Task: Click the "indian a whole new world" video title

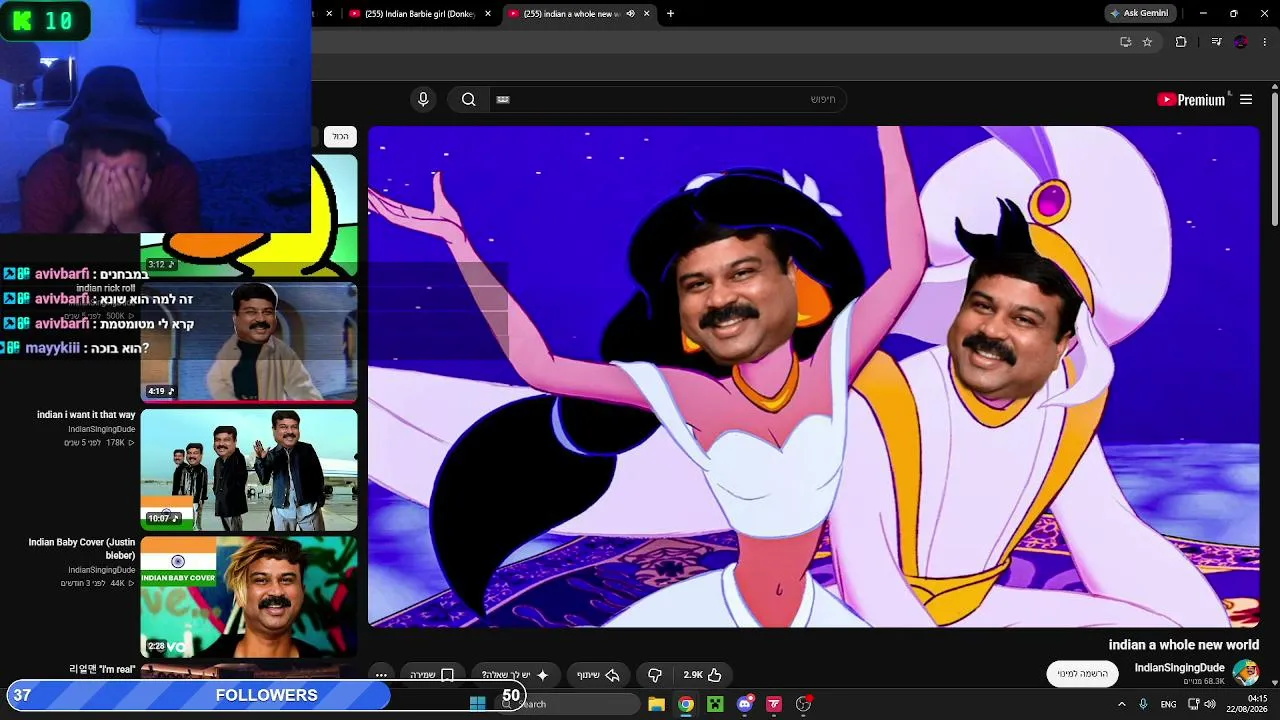Action: click(x=1183, y=646)
